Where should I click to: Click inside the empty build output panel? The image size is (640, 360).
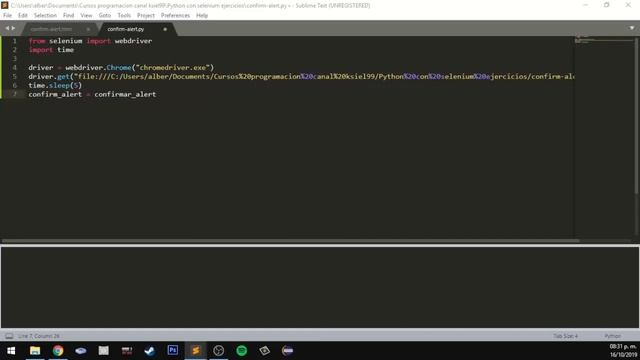(x=320, y=287)
